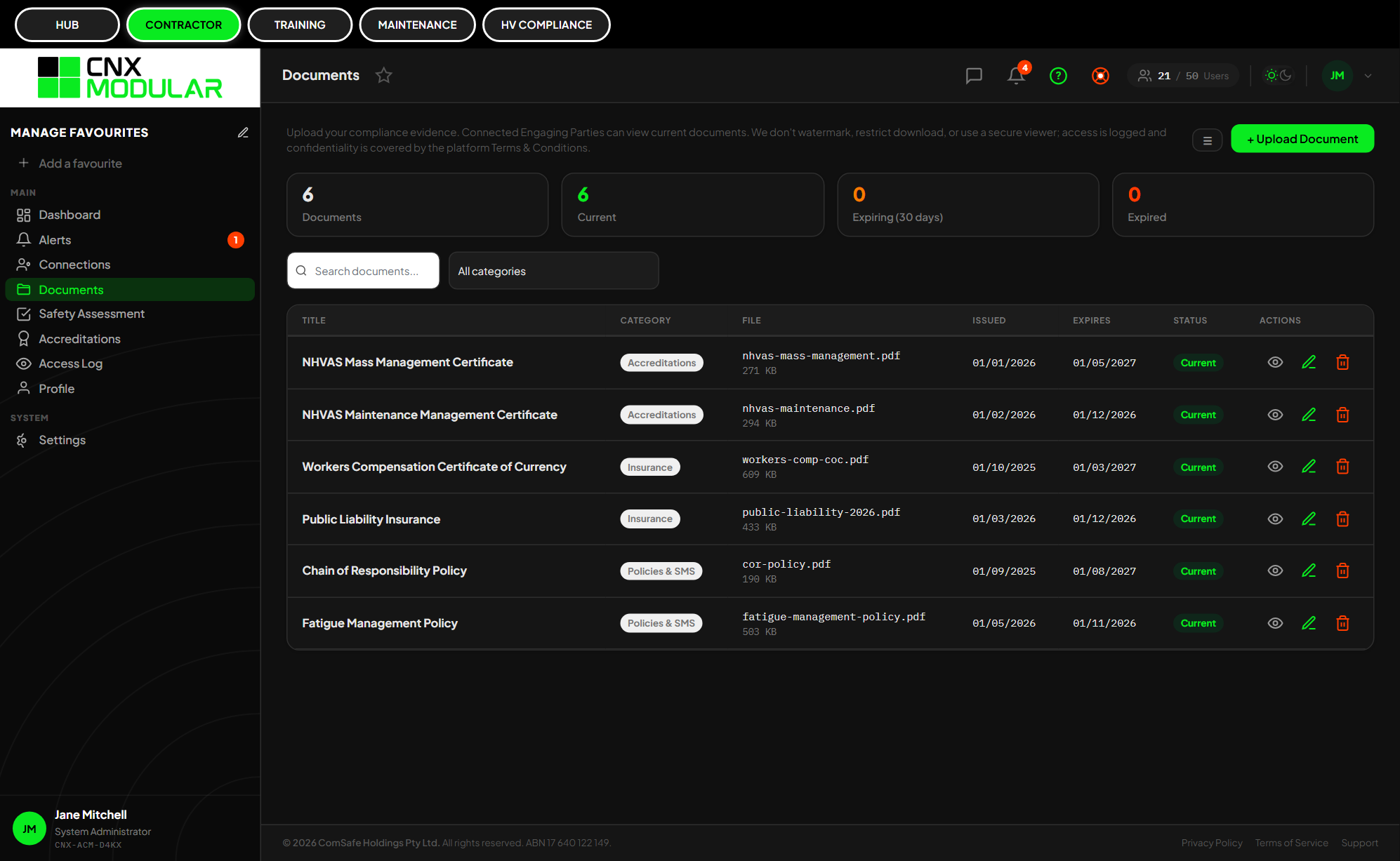Screen dimensions: 1400x861
Task: Edit Chain of Responsibility Policy
Action: [x=1309, y=570]
